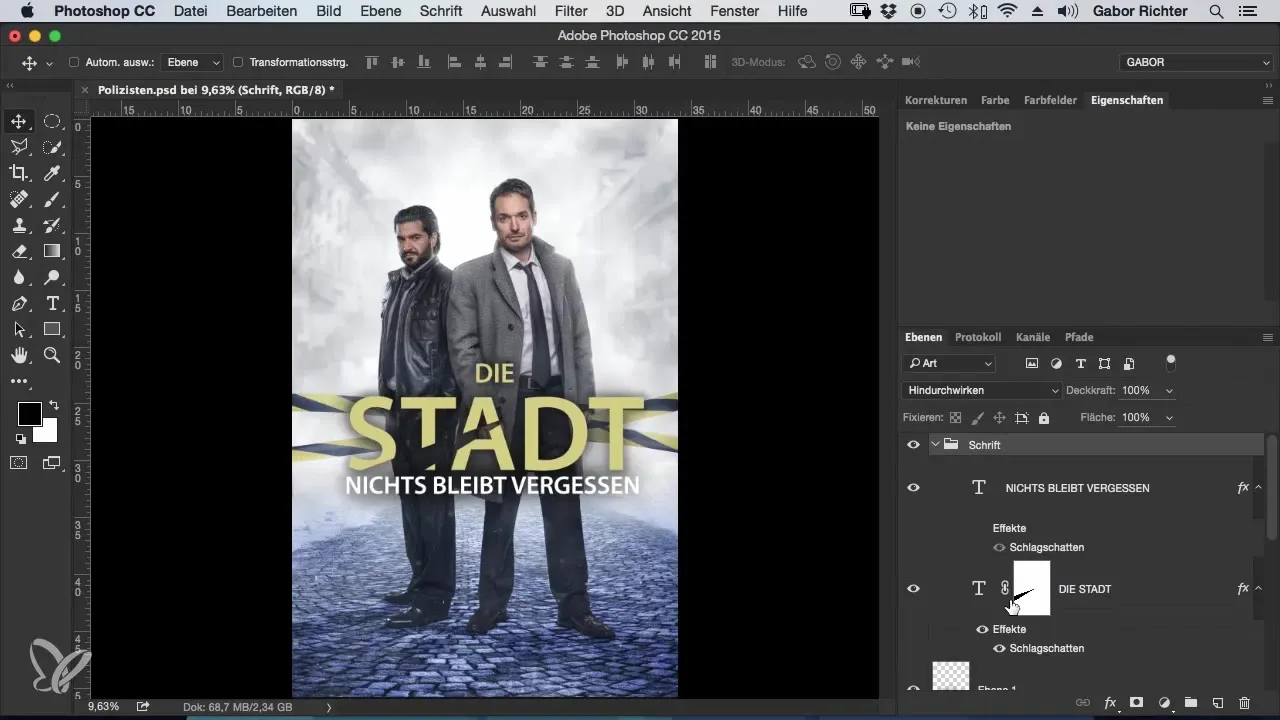This screenshot has height=720, width=1280.
Task: Select the Brush tool
Action: click(x=52, y=199)
